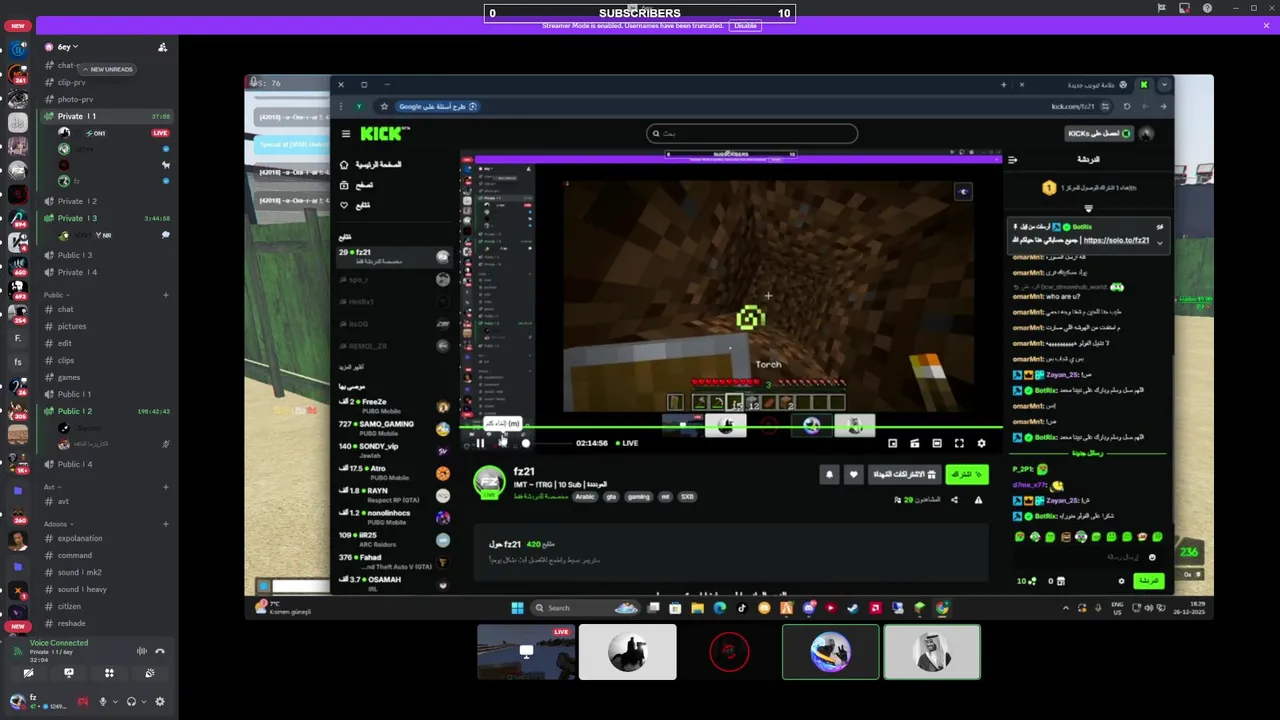This screenshot has width=1280, height=720.
Task: Add a channel to the Adoons category
Action: click(166, 524)
